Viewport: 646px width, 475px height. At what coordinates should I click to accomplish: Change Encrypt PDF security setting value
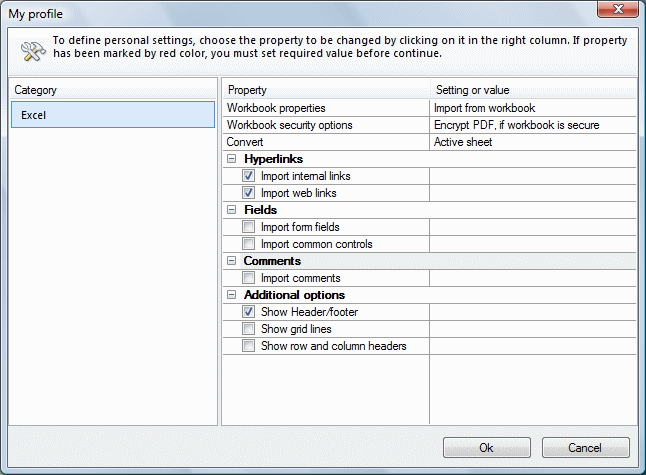pyautogui.click(x=533, y=125)
